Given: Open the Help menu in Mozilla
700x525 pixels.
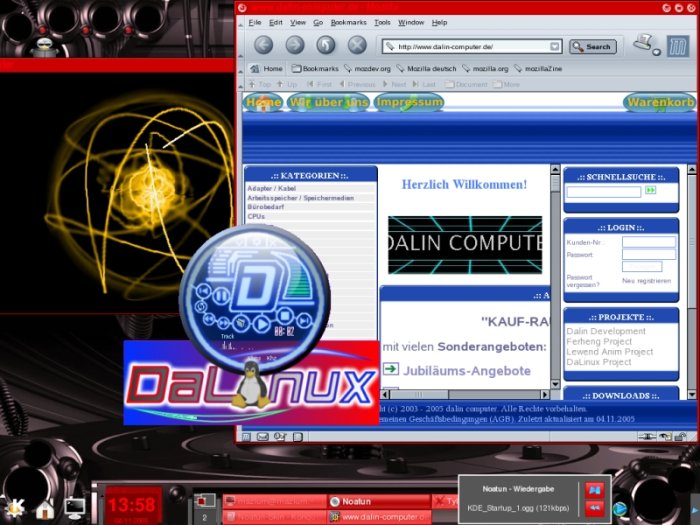Looking at the screenshot, I should [439, 22].
